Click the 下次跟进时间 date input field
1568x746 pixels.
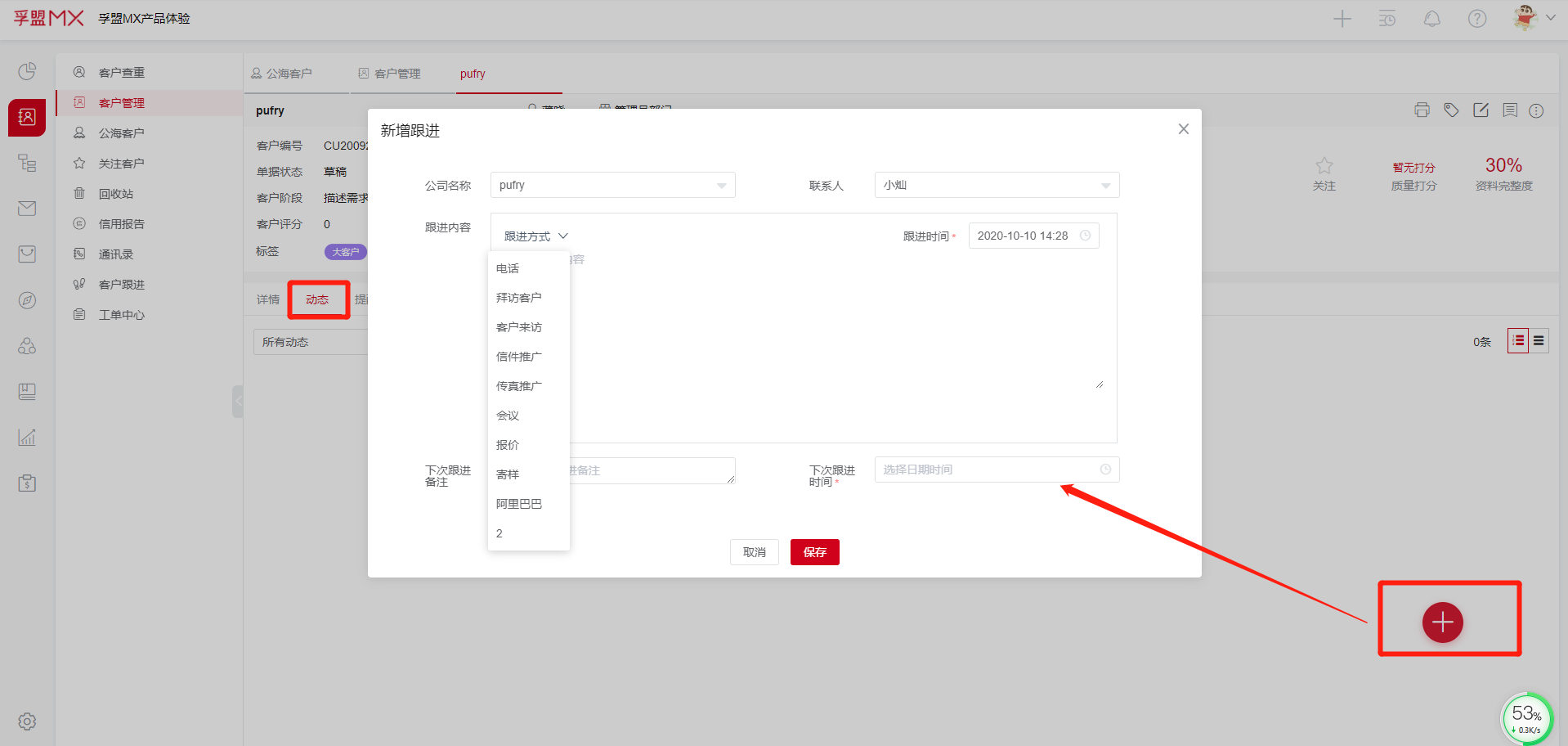coord(989,470)
